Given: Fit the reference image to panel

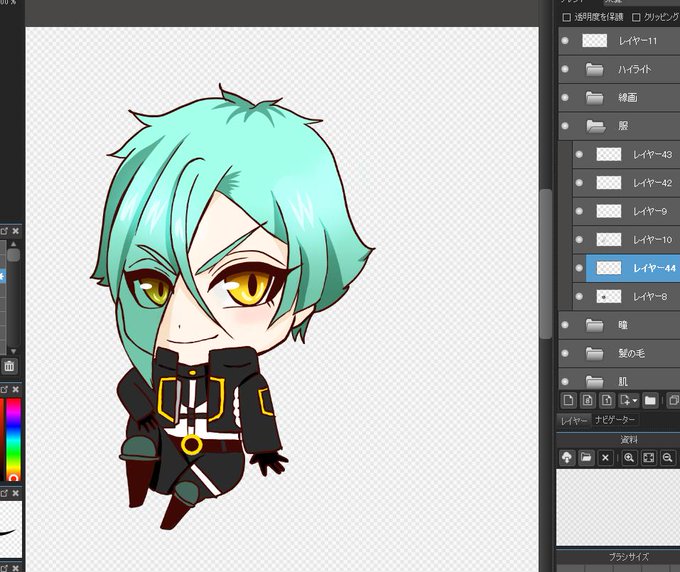Looking at the screenshot, I should pyautogui.click(x=649, y=458).
